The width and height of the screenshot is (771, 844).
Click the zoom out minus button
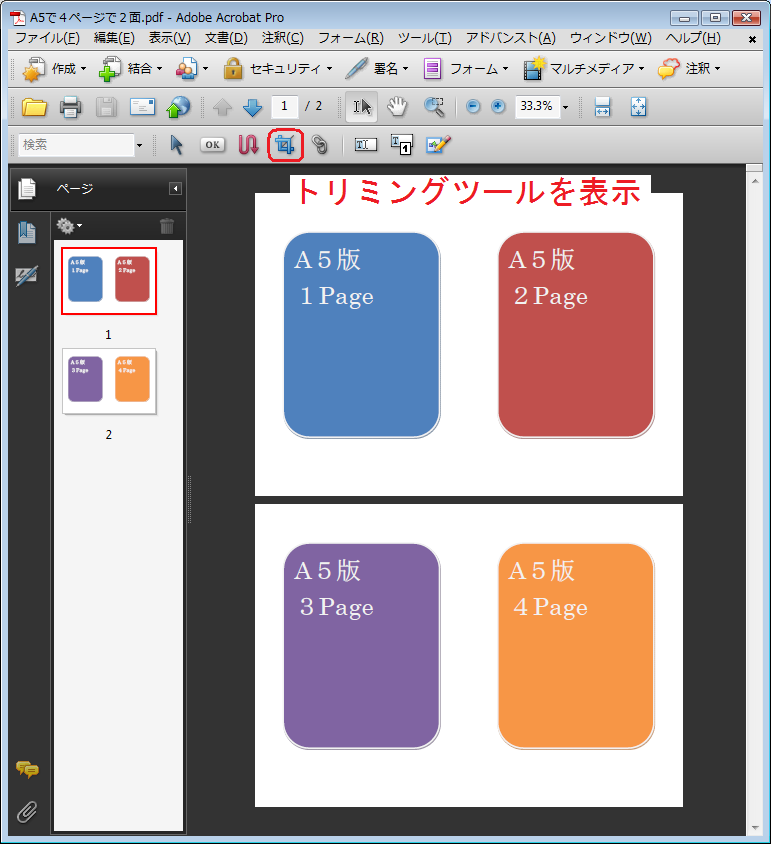[473, 107]
